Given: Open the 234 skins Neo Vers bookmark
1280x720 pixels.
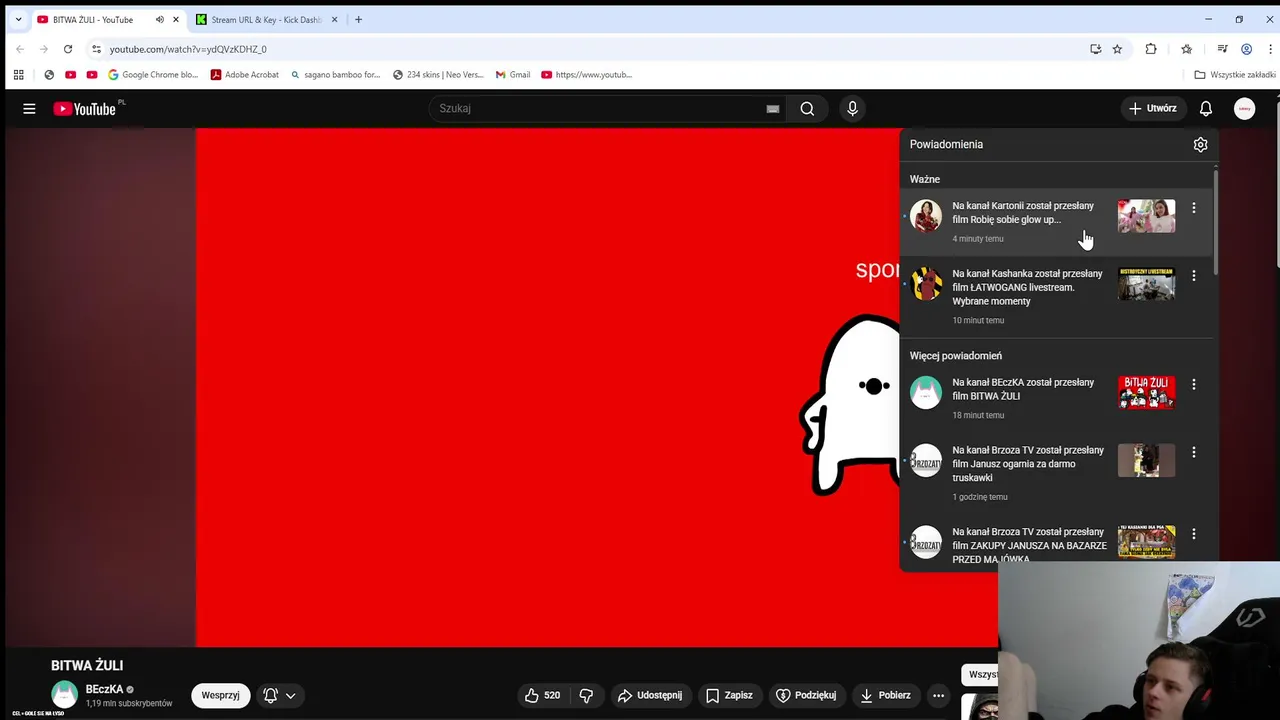Looking at the screenshot, I should point(438,74).
